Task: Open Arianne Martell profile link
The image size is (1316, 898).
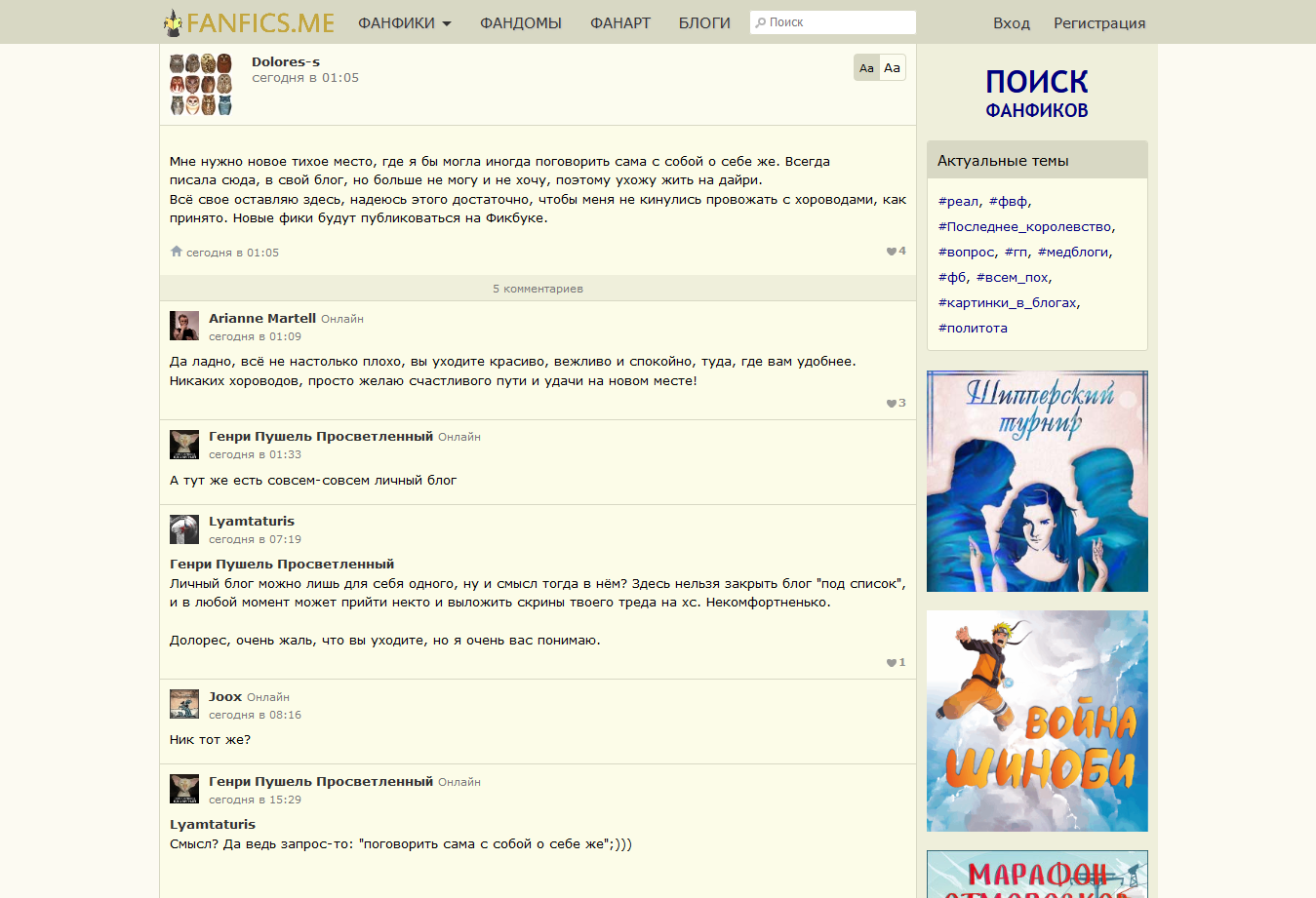Action: pos(262,318)
